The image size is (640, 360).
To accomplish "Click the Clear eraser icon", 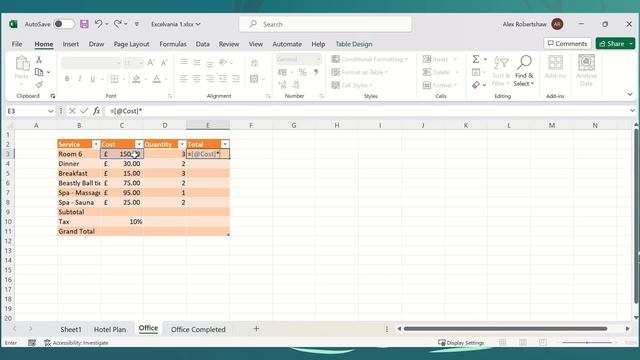I will click(476, 85).
